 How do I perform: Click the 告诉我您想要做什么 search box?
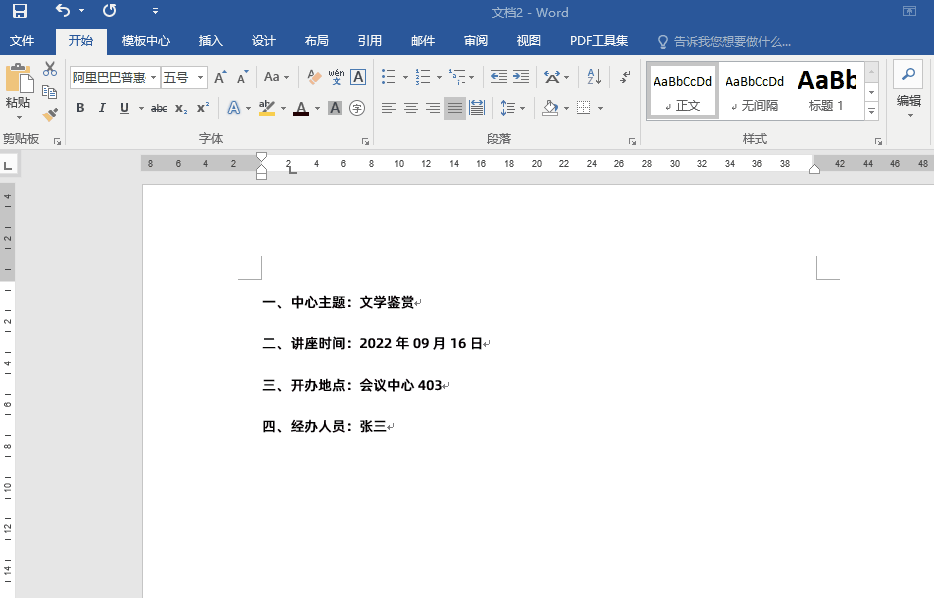[x=732, y=41]
